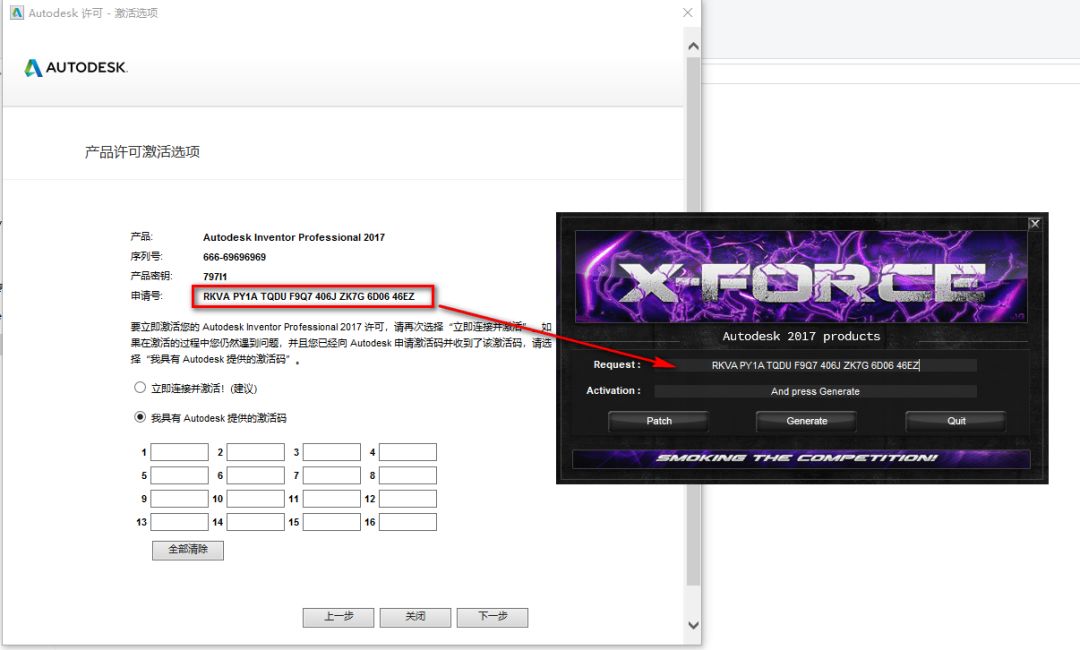Focus activation code field number 16

click(x=407, y=522)
